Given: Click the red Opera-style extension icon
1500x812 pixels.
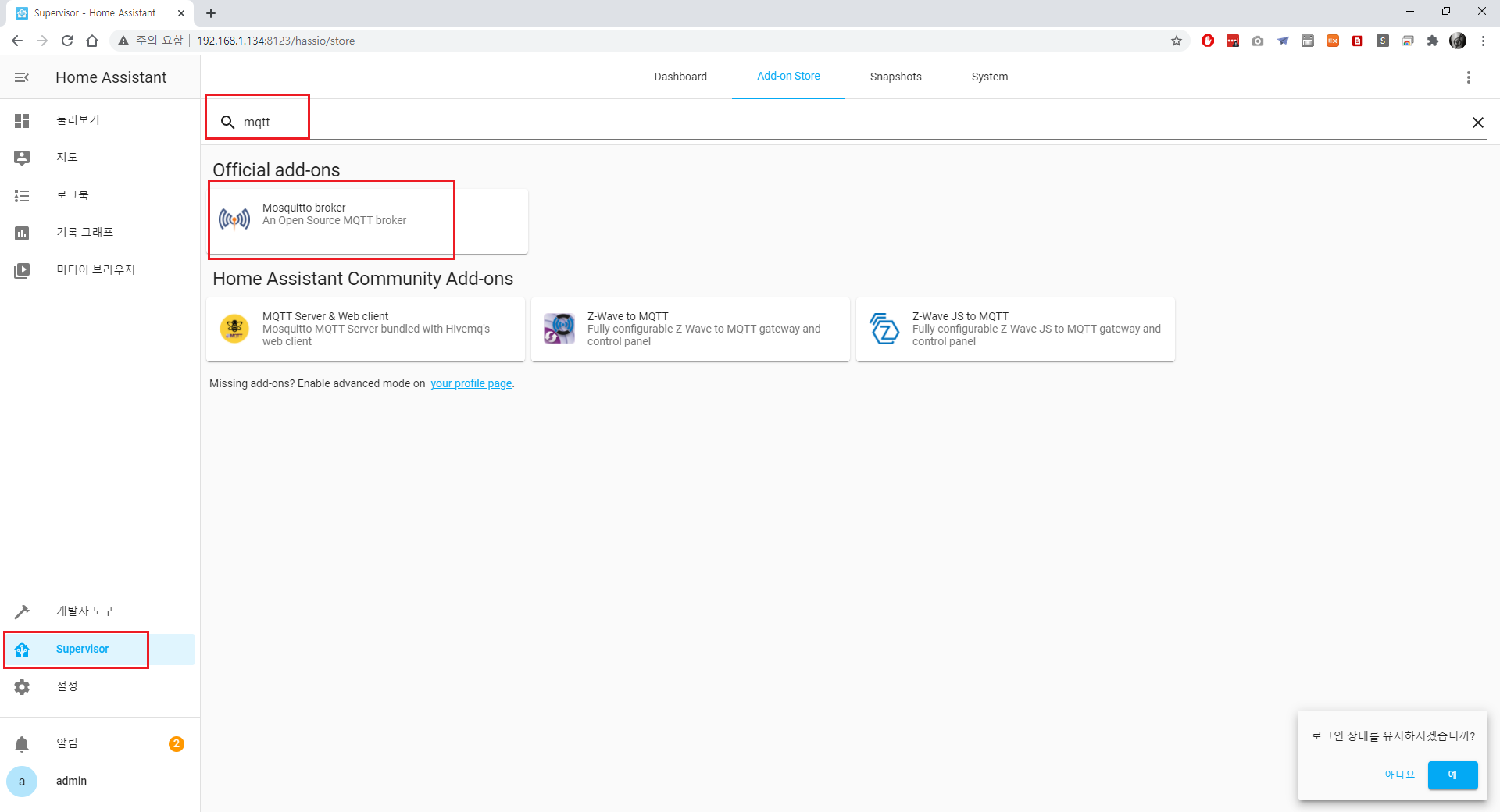Looking at the screenshot, I should click(x=1208, y=41).
